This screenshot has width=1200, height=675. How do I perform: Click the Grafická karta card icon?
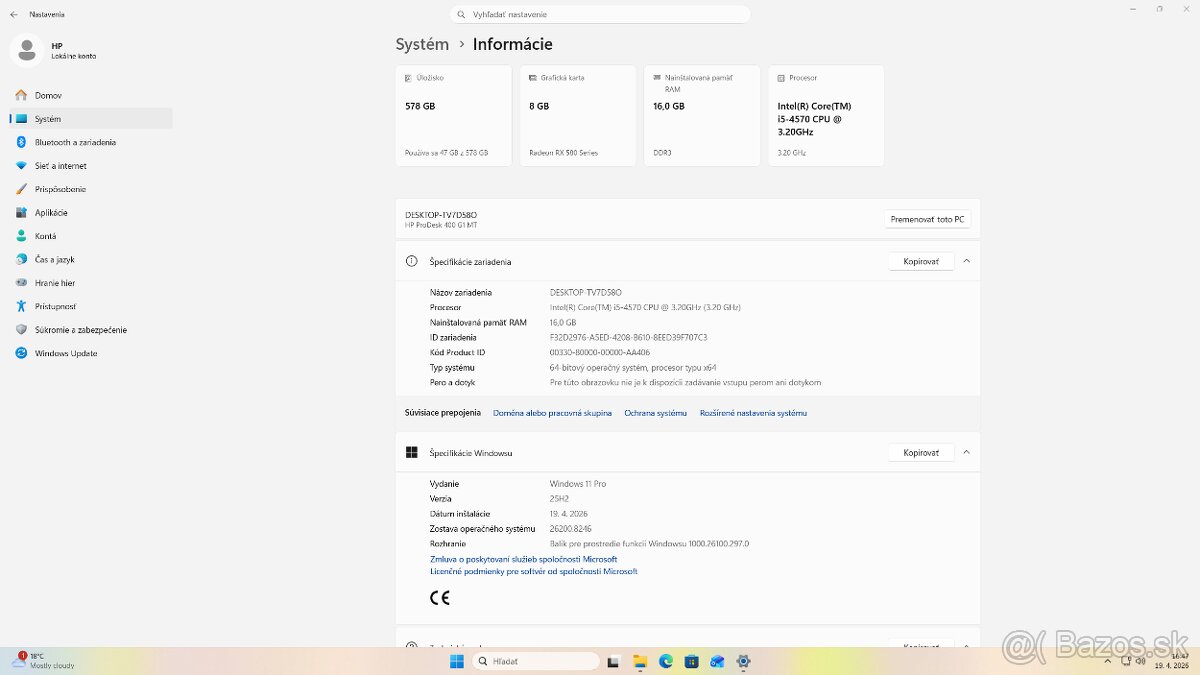[532, 77]
